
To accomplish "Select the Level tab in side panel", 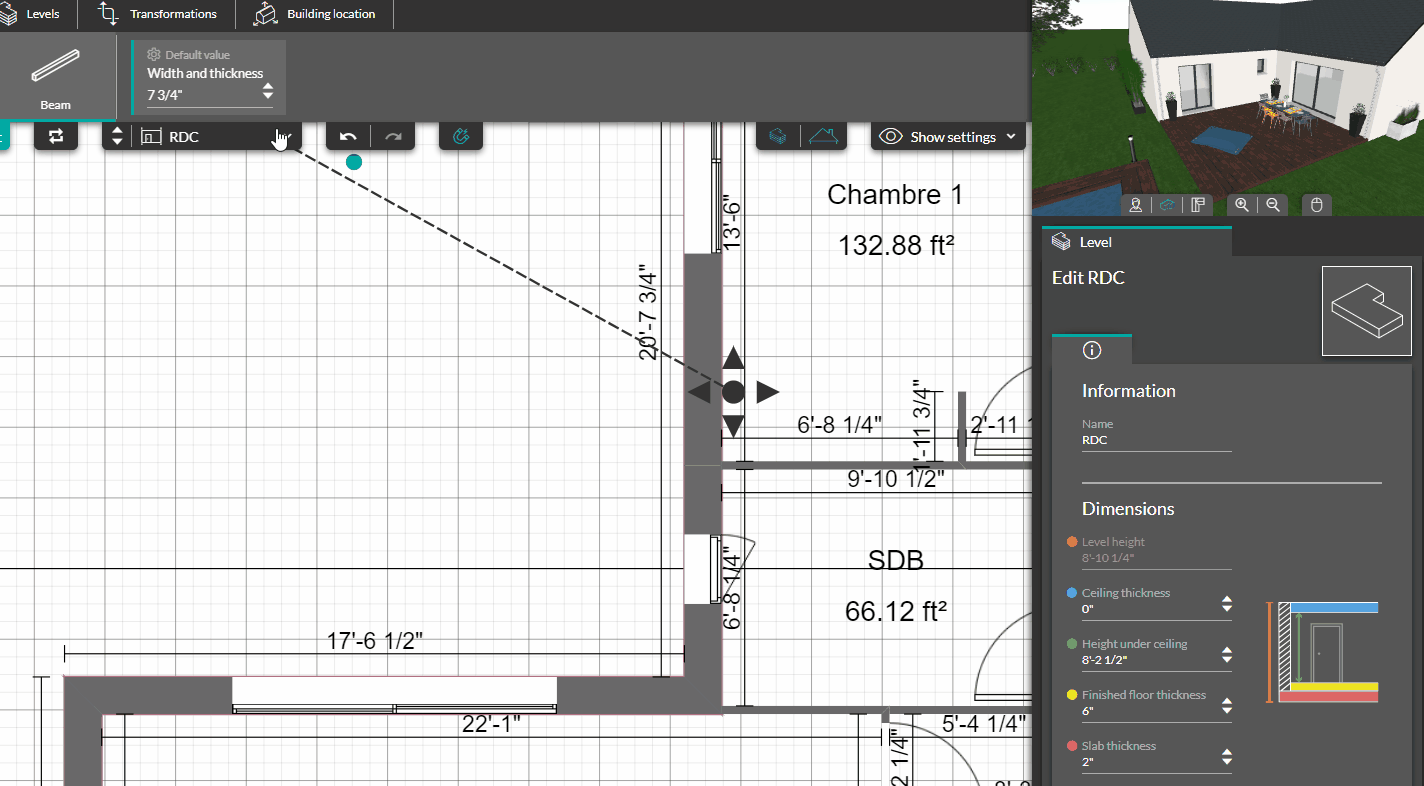I will coord(1136,242).
